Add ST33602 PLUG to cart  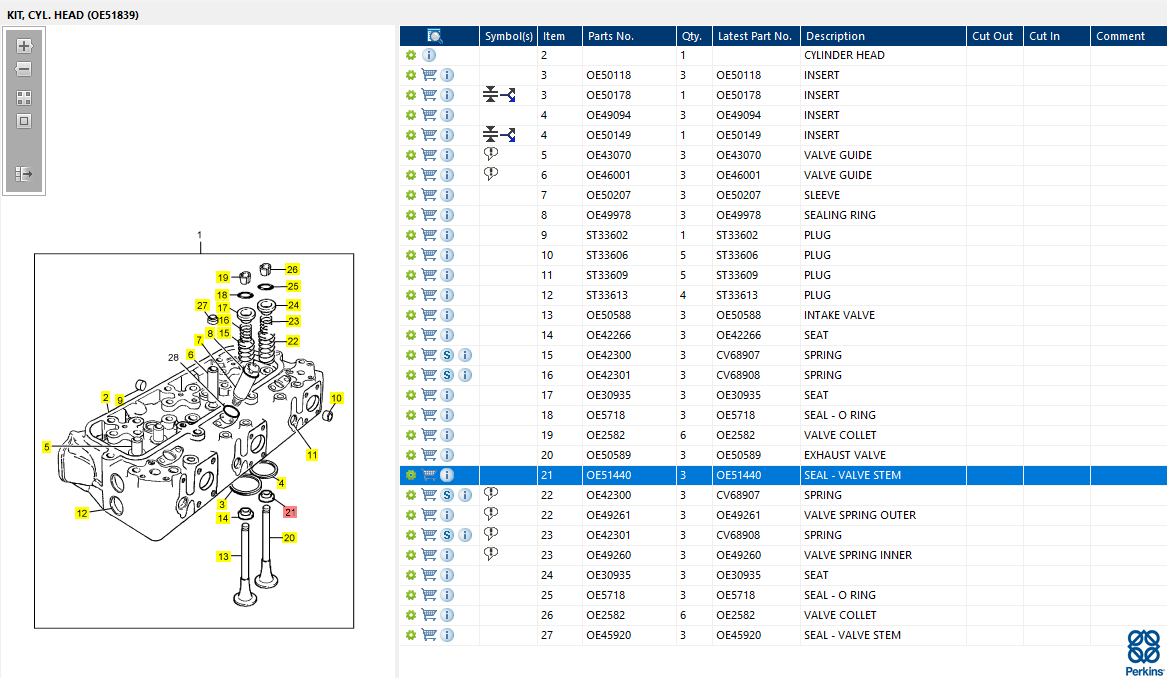429,235
